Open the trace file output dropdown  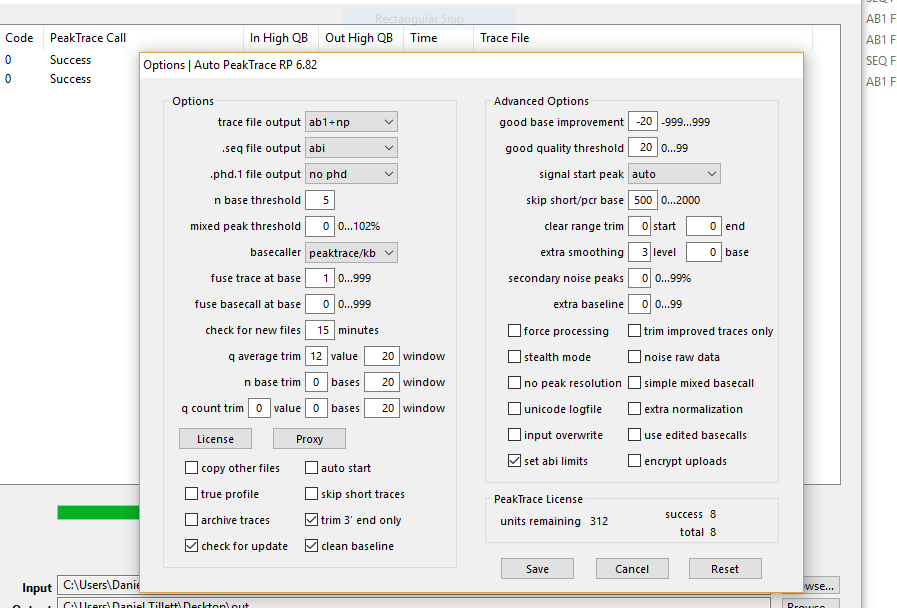(x=351, y=122)
